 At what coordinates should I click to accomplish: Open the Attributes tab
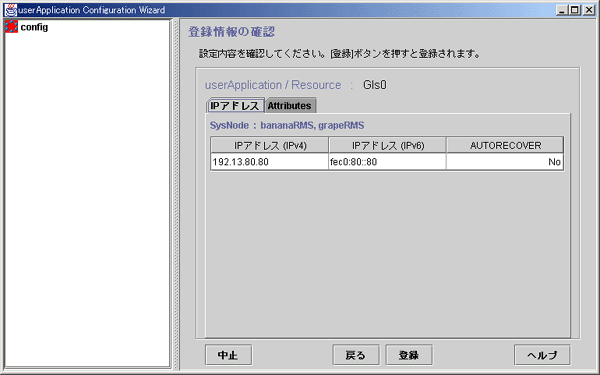[290, 106]
